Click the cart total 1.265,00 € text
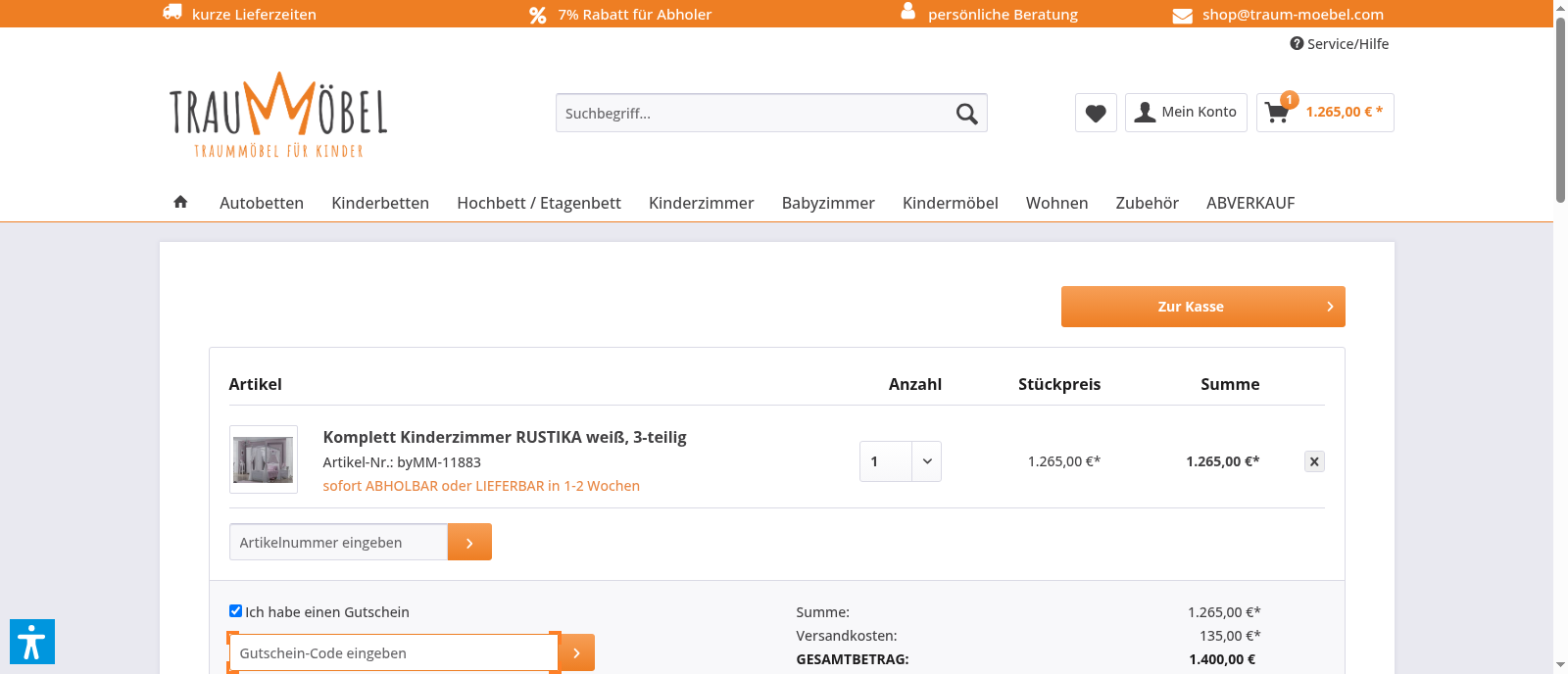Image resolution: width=1568 pixels, height=674 pixels. pos(1345,112)
